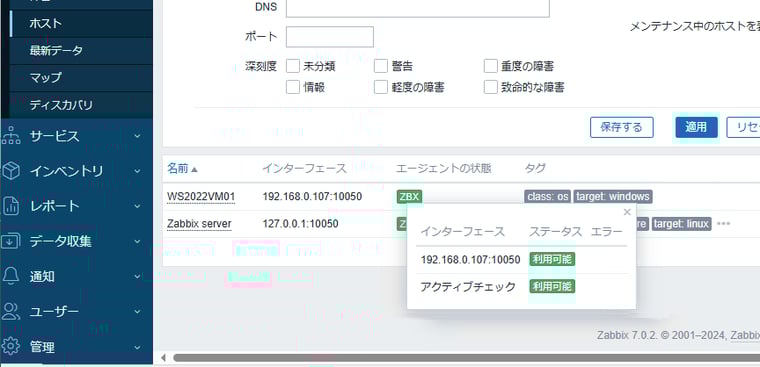The image size is (760, 367).
Task: Click the horizontal scrollbar at the bottom
Action: (465, 358)
